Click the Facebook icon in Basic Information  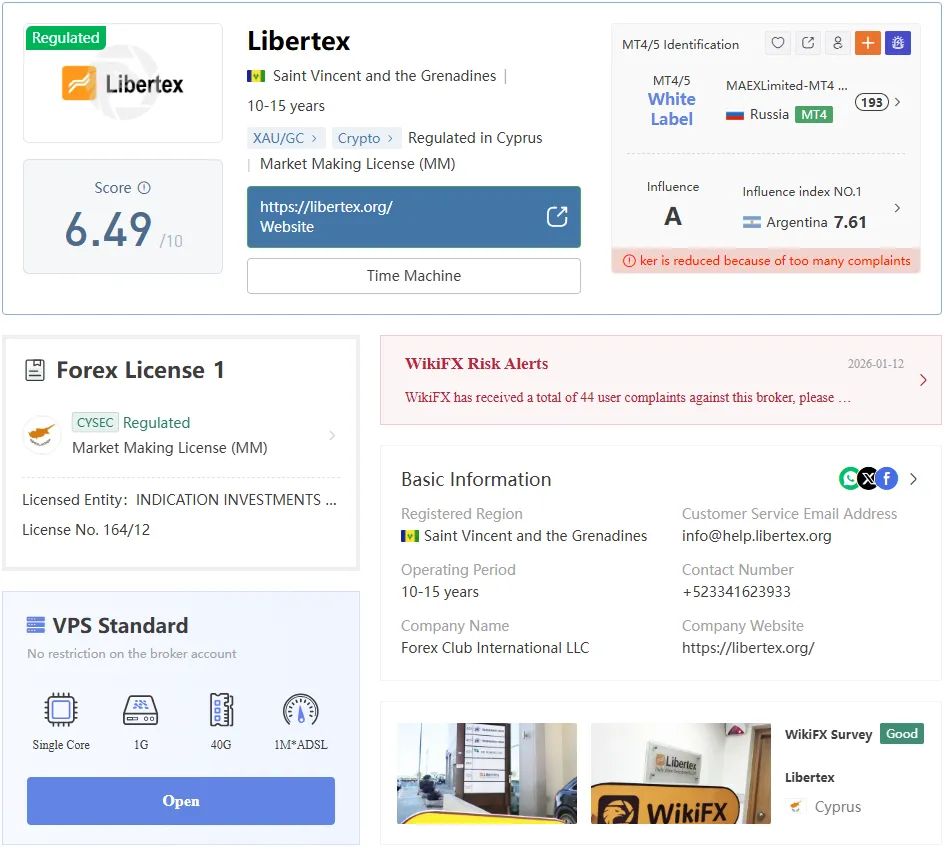pos(887,479)
